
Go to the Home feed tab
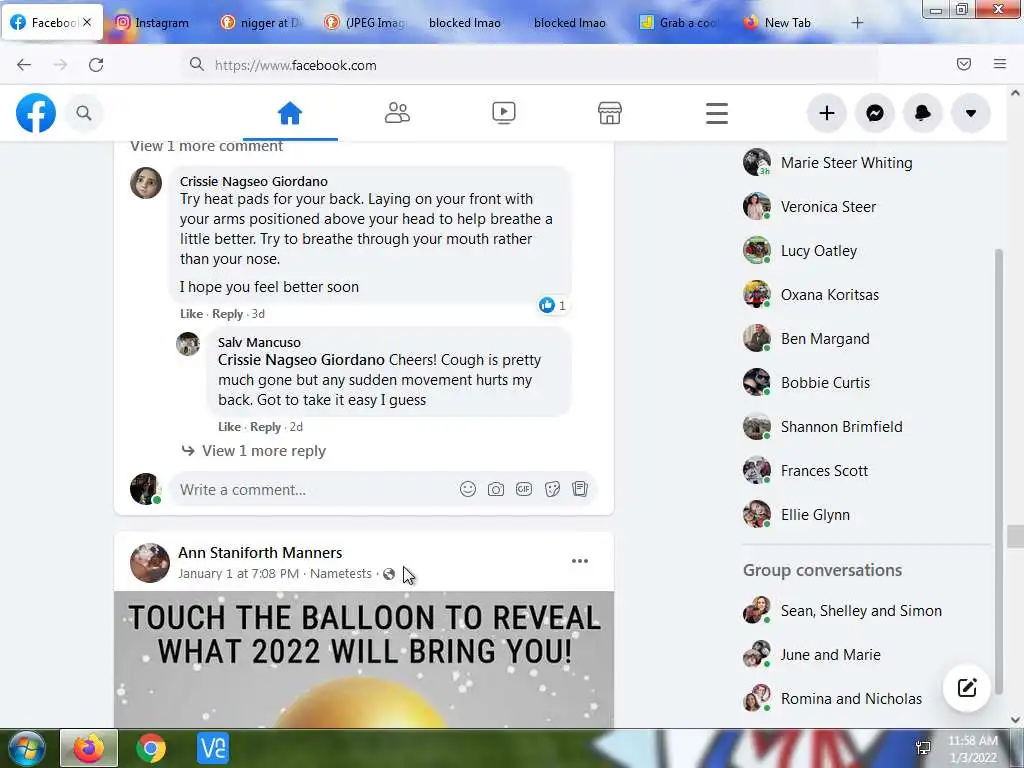[290, 113]
